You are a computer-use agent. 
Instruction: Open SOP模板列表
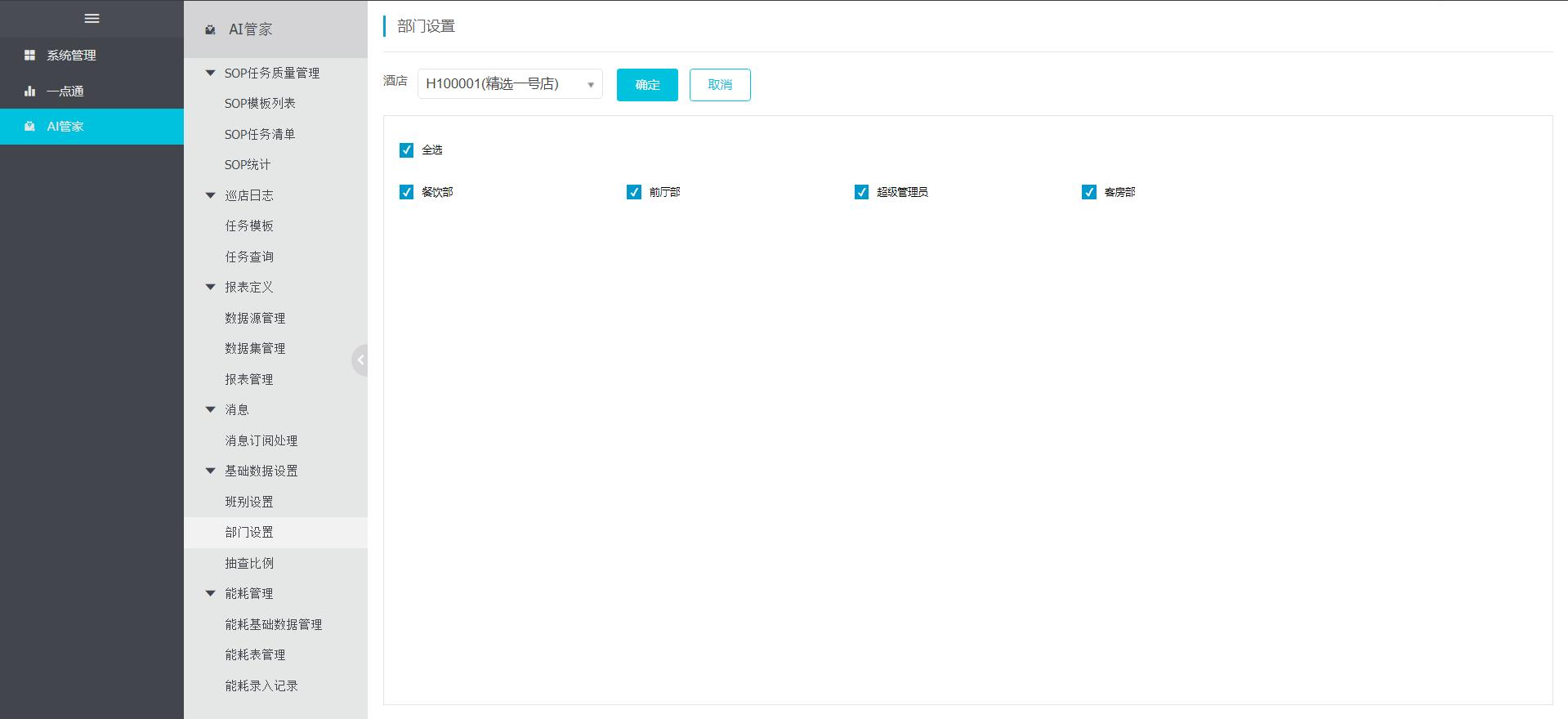pyautogui.click(x=260, y=103)
